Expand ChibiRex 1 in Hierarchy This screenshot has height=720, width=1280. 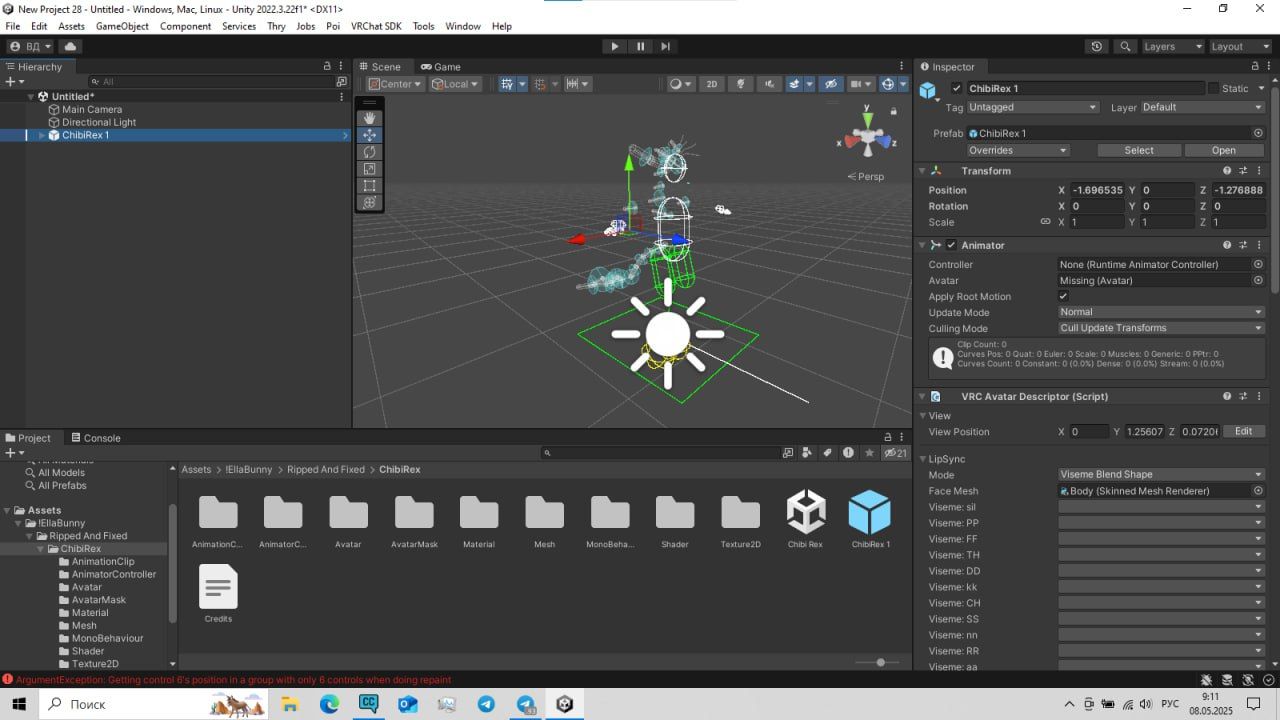click(x=42, y=135)
